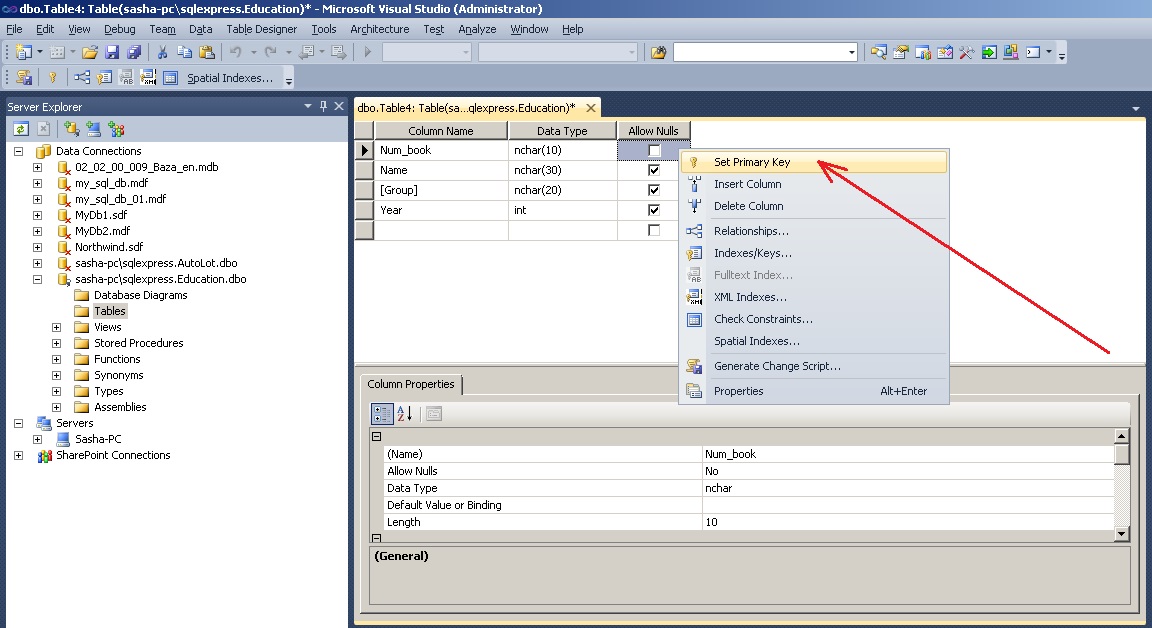Select the Column Properties tab
The width and height of the screenshot is (1152, 628).
click(x=411, y=384)
